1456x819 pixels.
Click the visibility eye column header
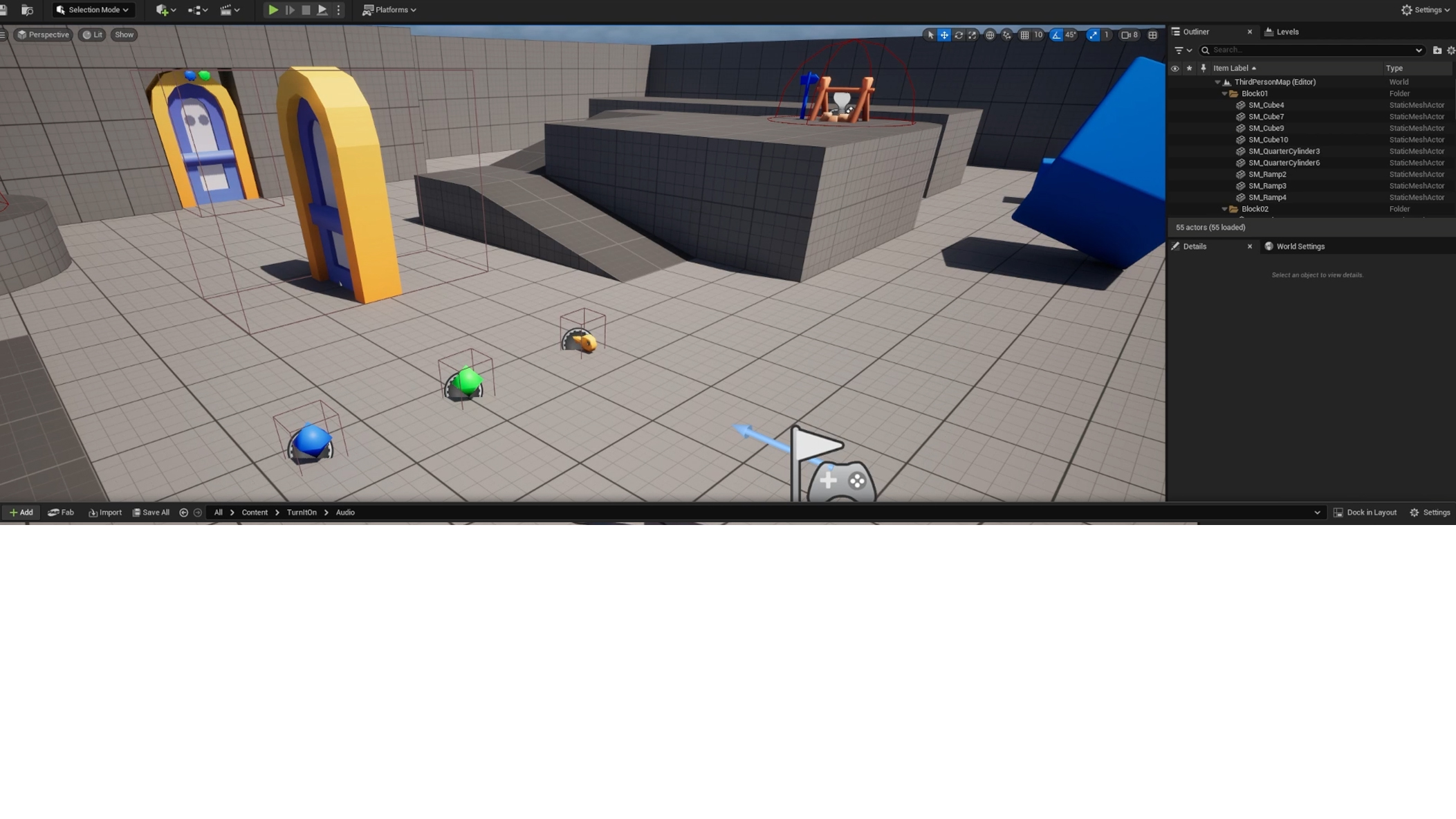click(x=1174, y=68)
